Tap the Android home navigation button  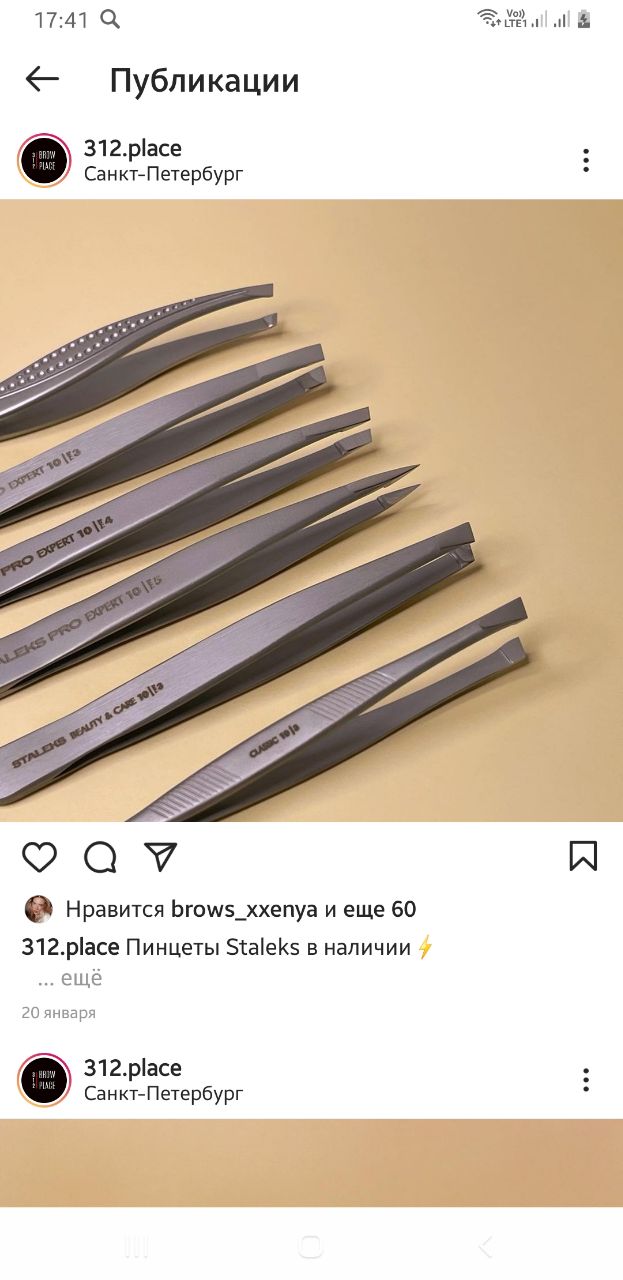311,1247
